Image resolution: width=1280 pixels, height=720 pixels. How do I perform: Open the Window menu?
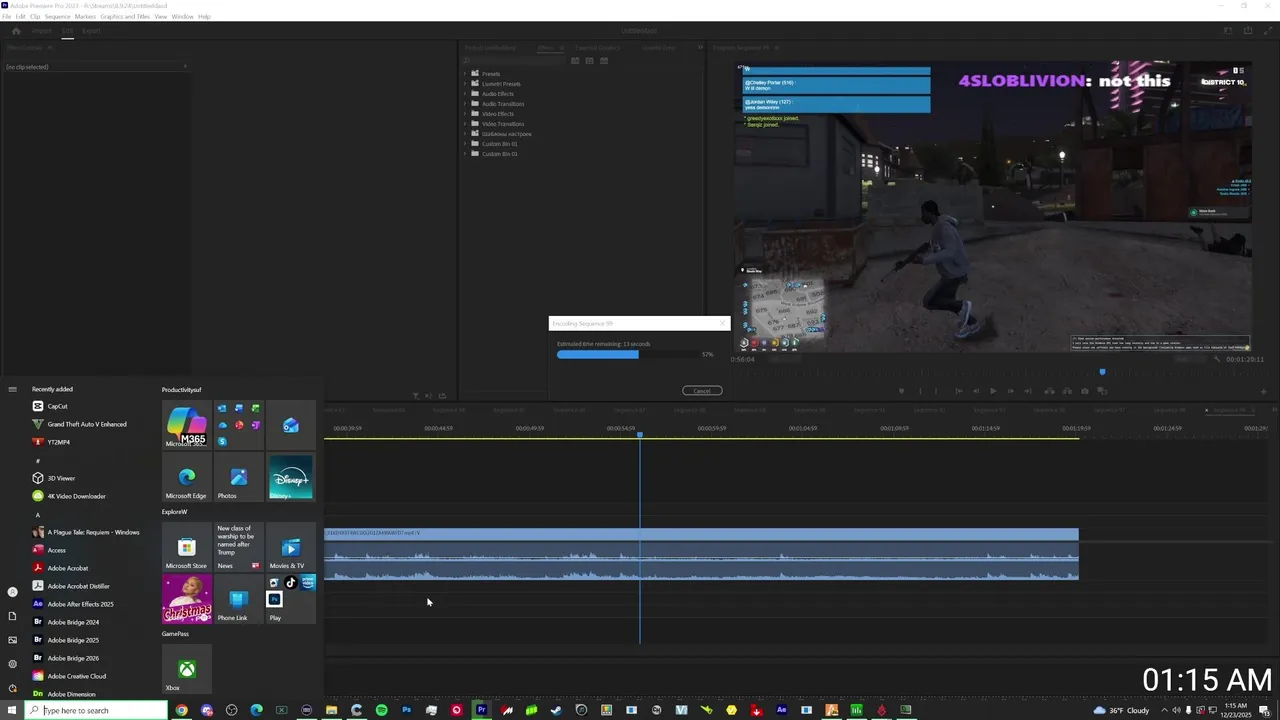pos(182,17)
